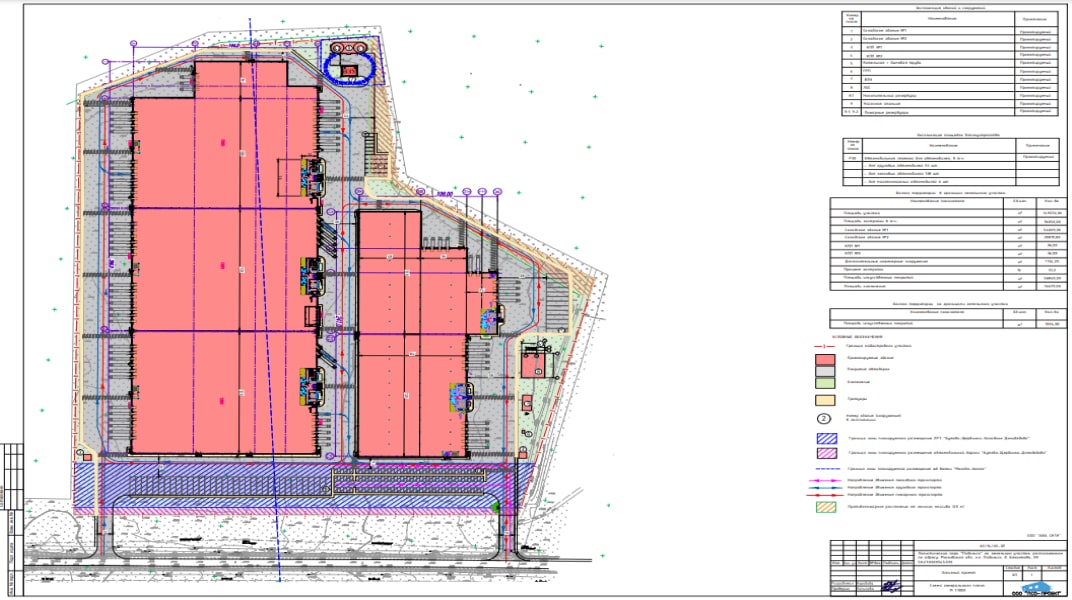This screenshot has width=1072, height=600.
Task: Click the red building swatch in legend
Action: (x=824, y=360)
